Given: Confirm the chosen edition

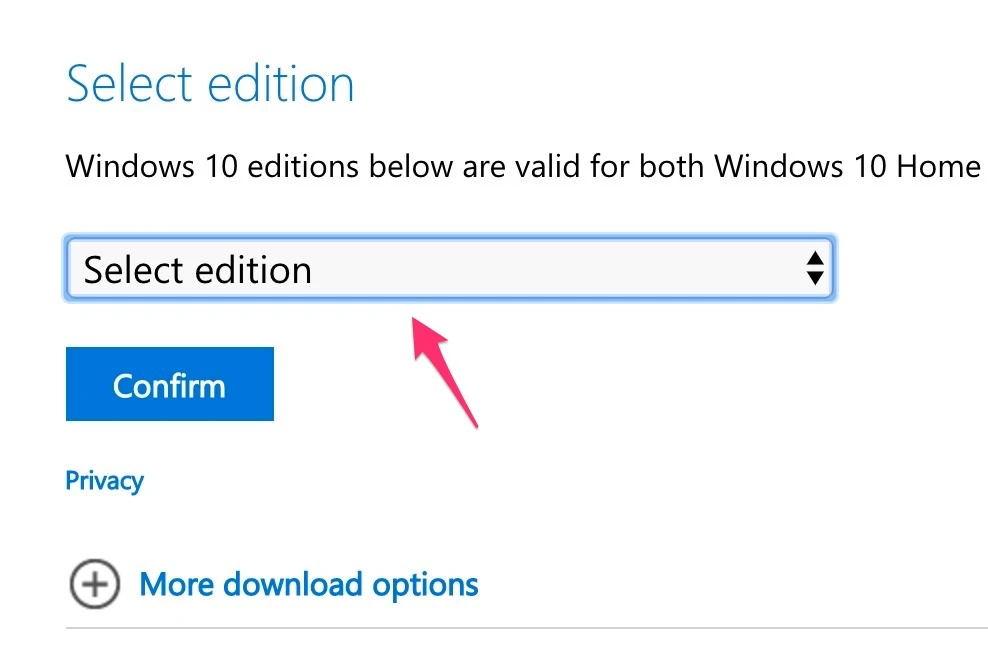Looking at the screenshot, I should click(169, 384).
